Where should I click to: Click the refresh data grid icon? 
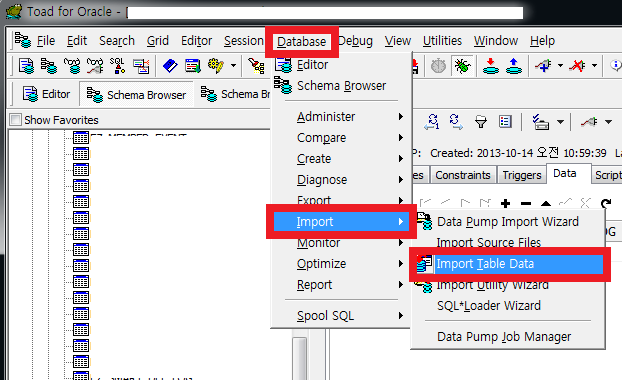[606, 203]
